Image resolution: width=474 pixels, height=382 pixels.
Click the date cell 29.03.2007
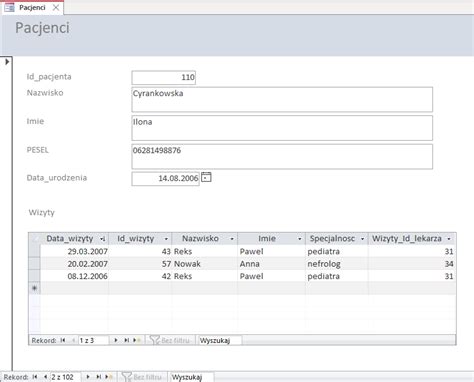pyautogui.click(x=75, y=251)
